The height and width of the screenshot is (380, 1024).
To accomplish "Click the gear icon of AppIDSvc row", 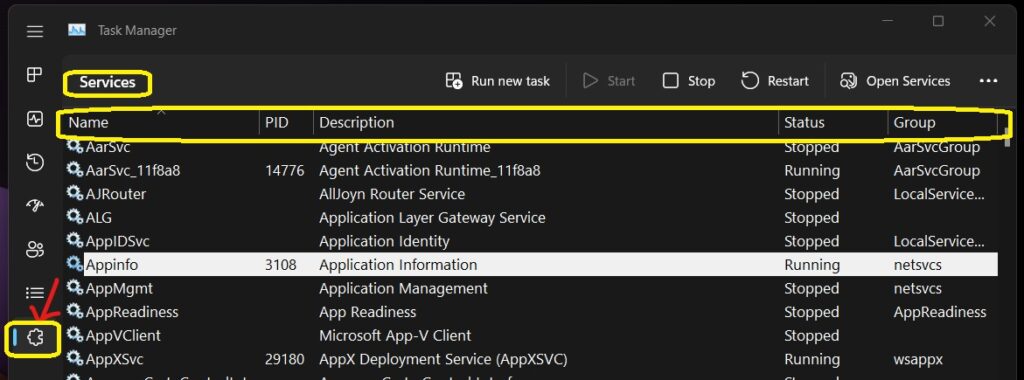I will point(75,240).
